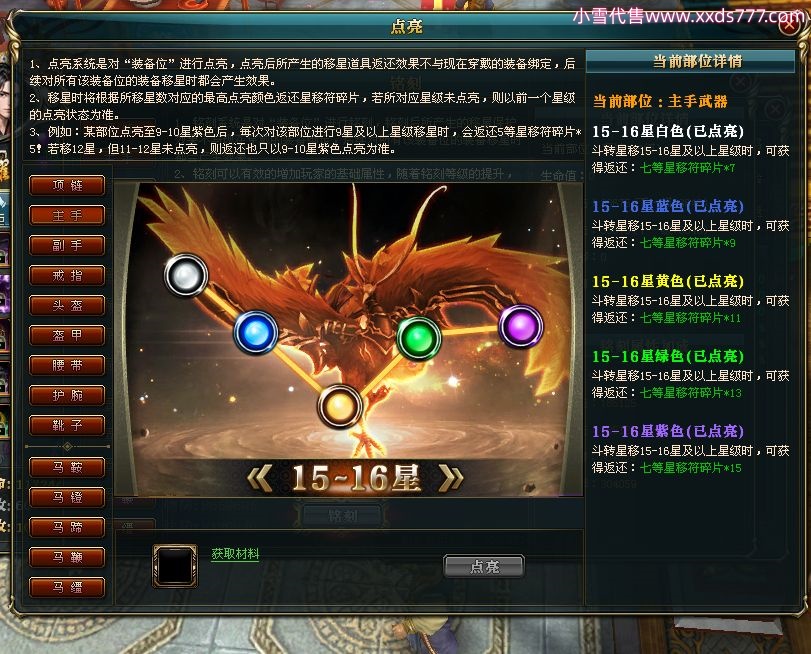Click the empty material slot
The height and width of the screenshot is (654, 811).
[x=175, y=566]
